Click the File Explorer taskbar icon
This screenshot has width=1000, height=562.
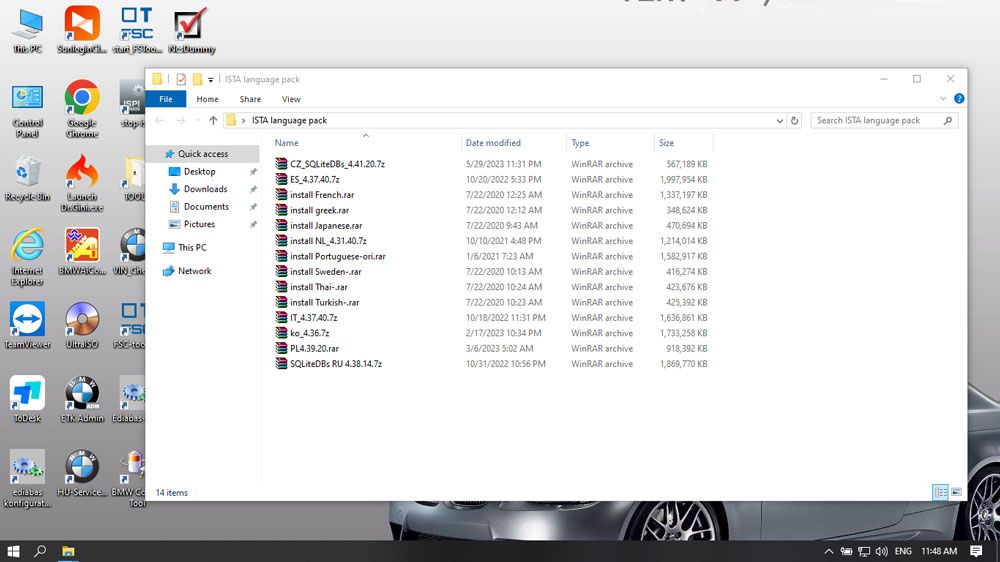pos(68,551)
